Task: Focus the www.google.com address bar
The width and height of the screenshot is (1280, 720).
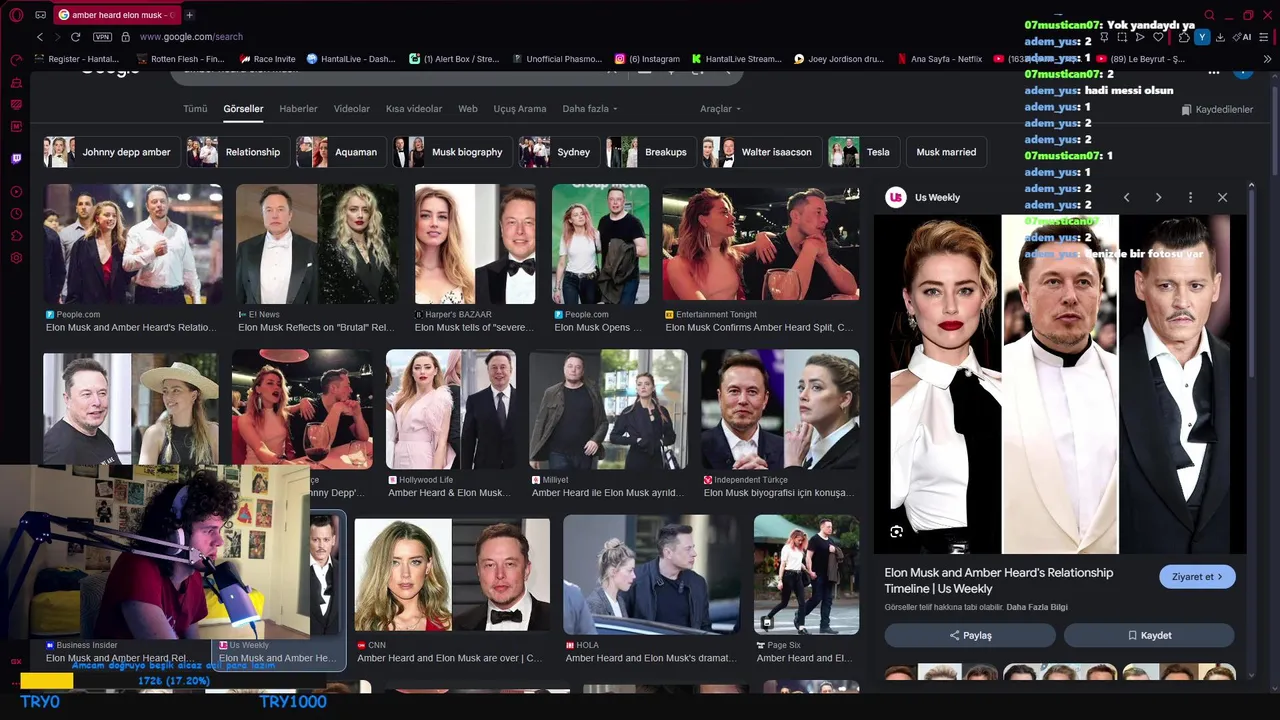Action: tap(191, 37)
